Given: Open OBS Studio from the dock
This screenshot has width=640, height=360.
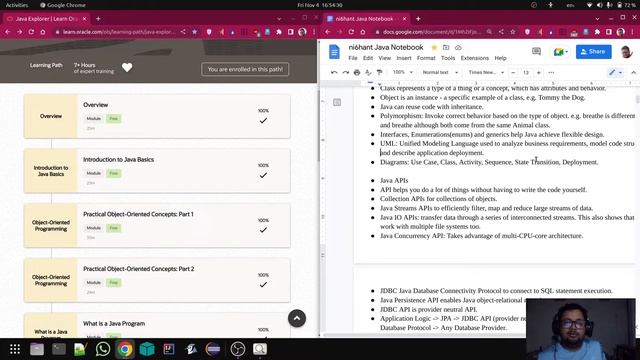Looking at the screenshot, I should click(x=238, y=349).
